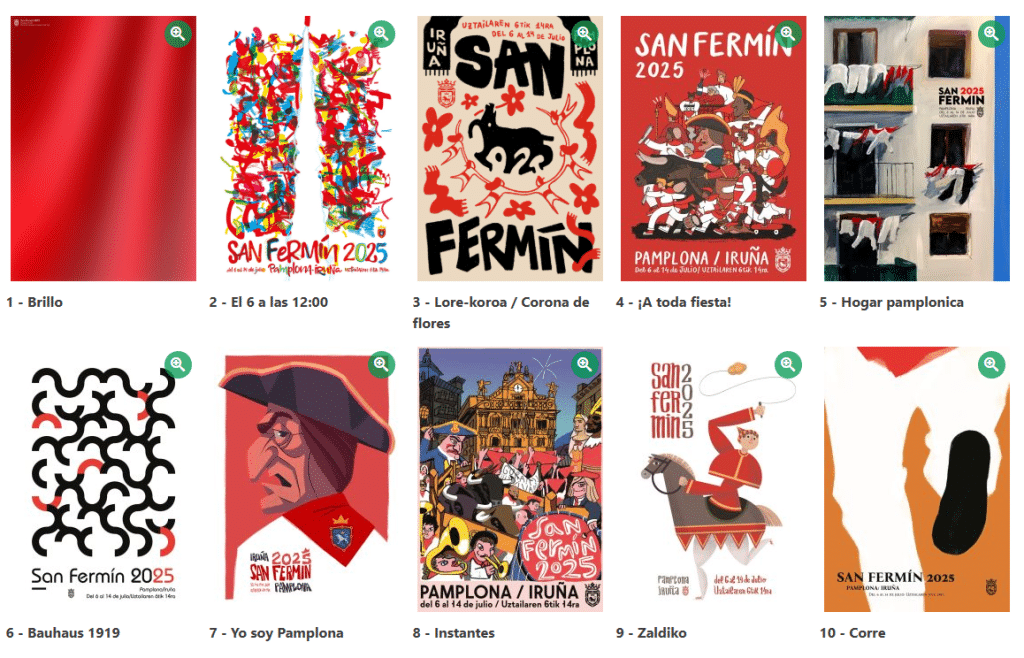This screenshot has width=1024, height=658.
Task: Enlarge the Lore-koroa poster via magnifier icon
Action: (585, 33)
